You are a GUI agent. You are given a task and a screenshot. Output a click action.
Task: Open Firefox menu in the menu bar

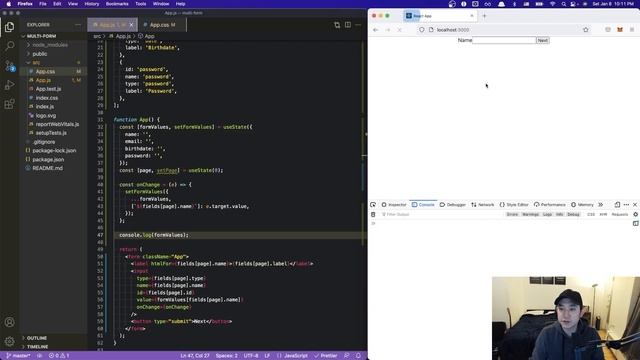(x=25, y=4)
